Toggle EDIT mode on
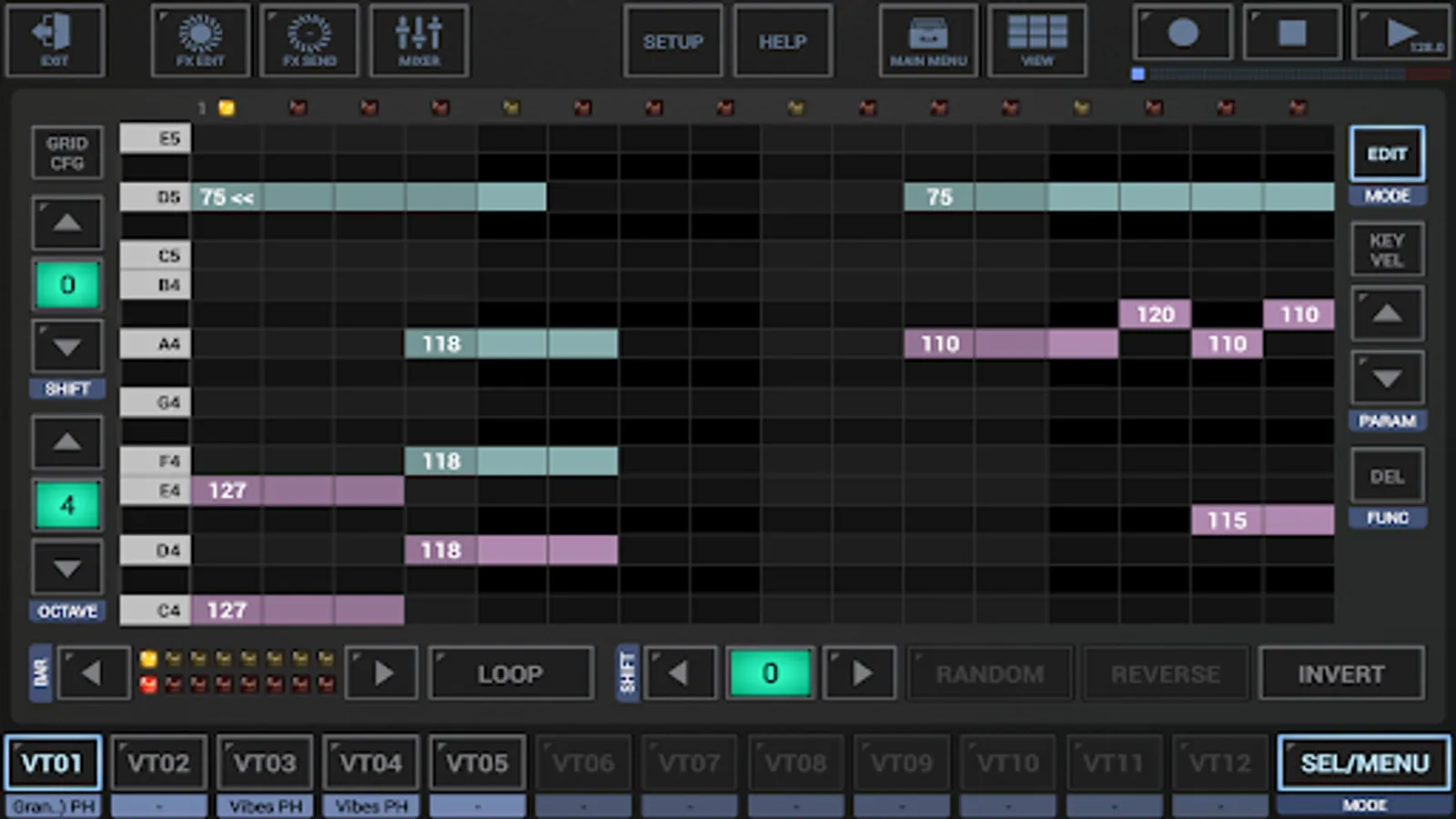Image resolution: width=1456 pixels, height=819 pixels. coord(1386,153)
